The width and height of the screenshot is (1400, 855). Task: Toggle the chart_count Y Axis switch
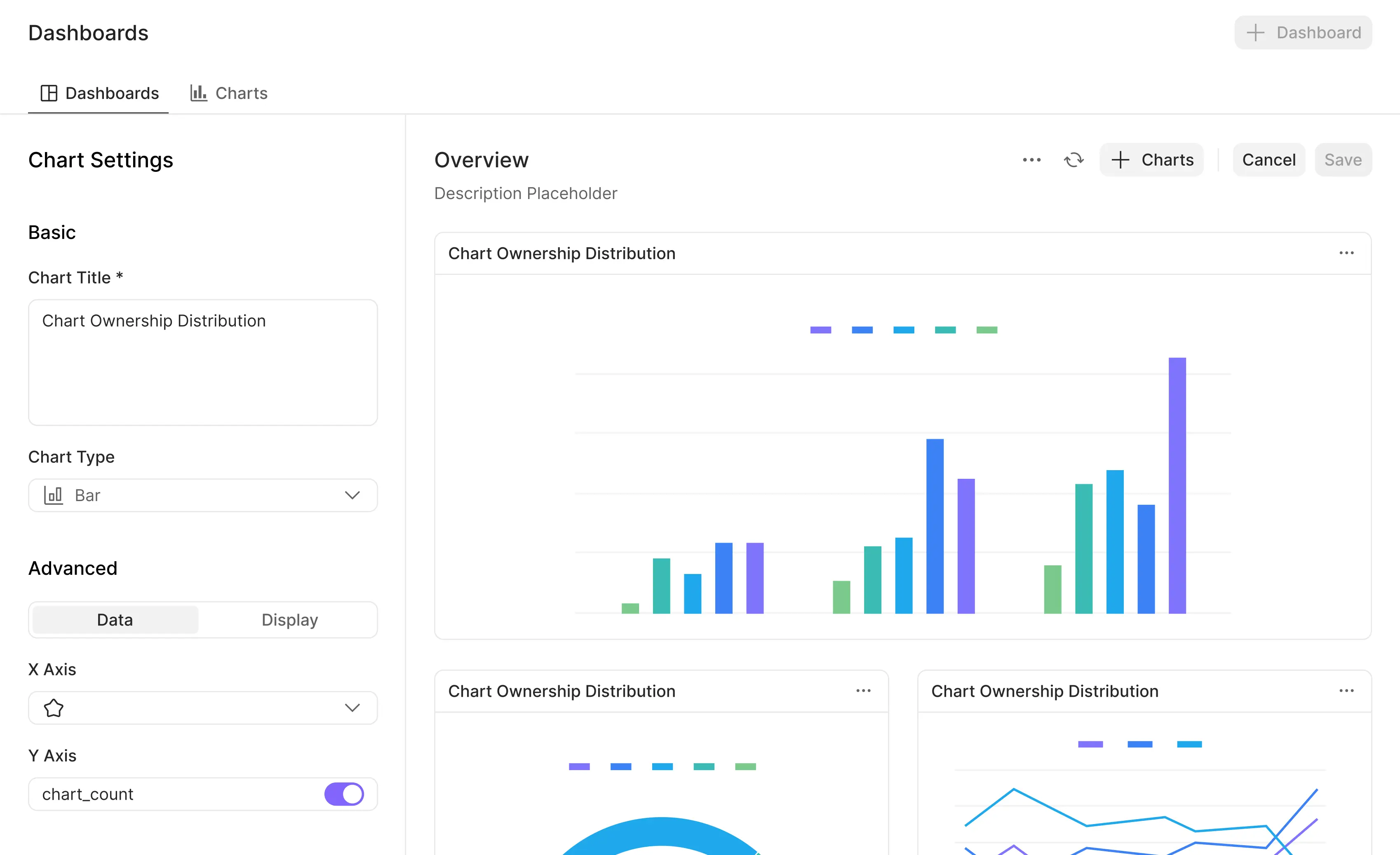tap(344, 794)
